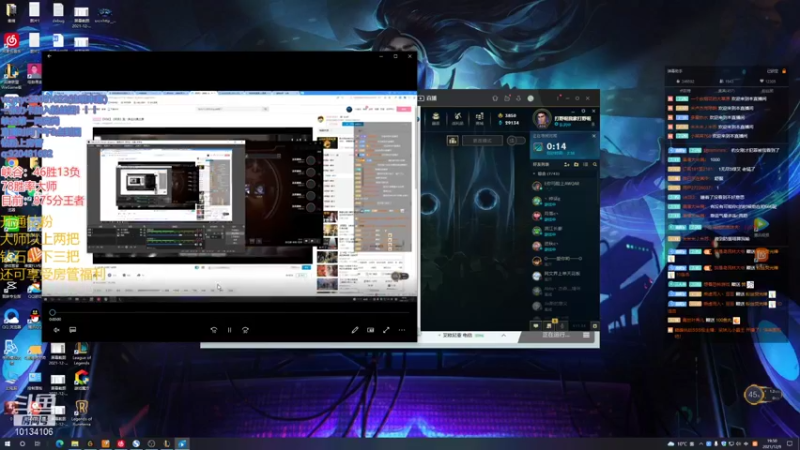The image size is (800, 450).
Task: Open the store icon in League client nav
Action: pos(480,118)
